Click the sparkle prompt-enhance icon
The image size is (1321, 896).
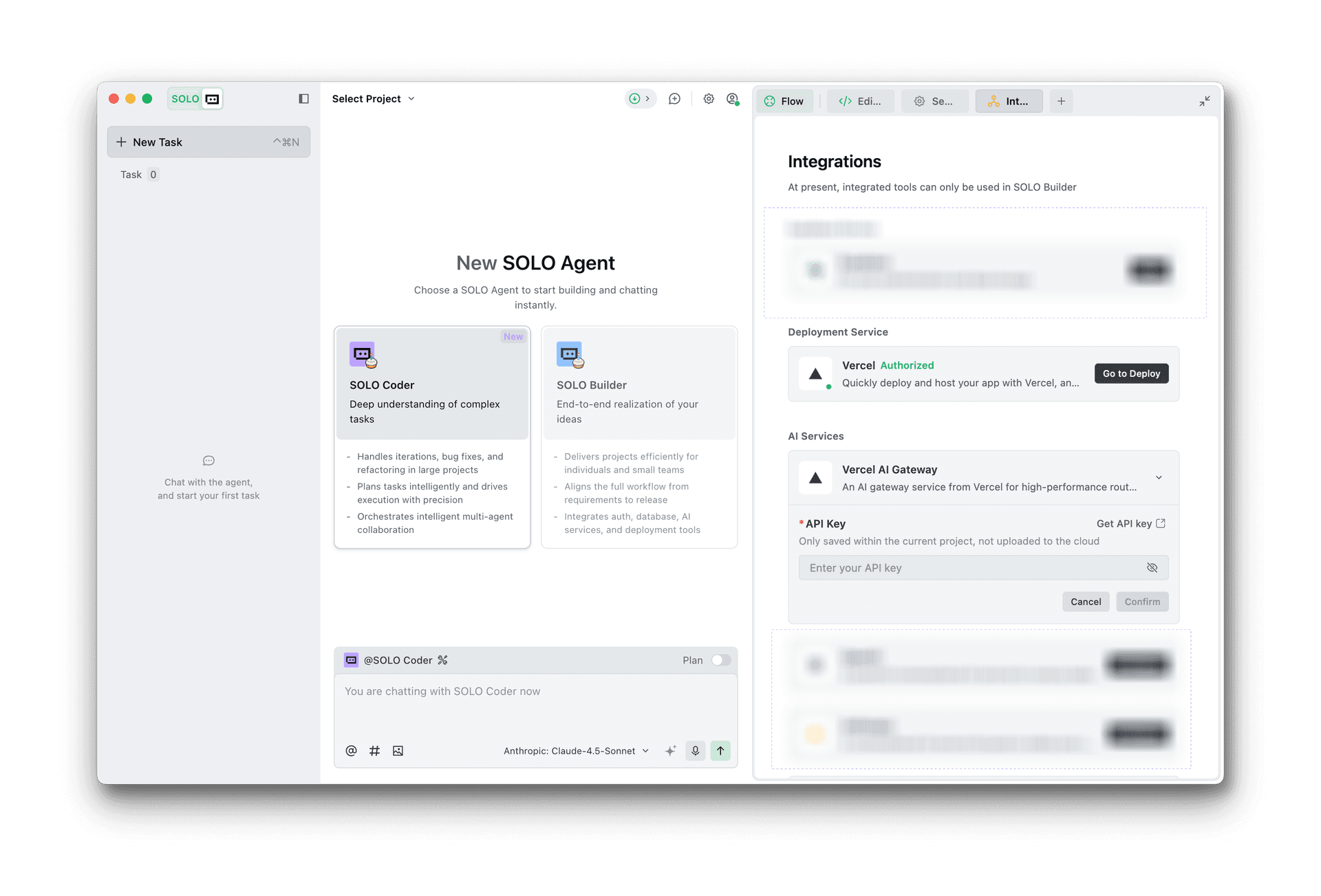(671, 751)
